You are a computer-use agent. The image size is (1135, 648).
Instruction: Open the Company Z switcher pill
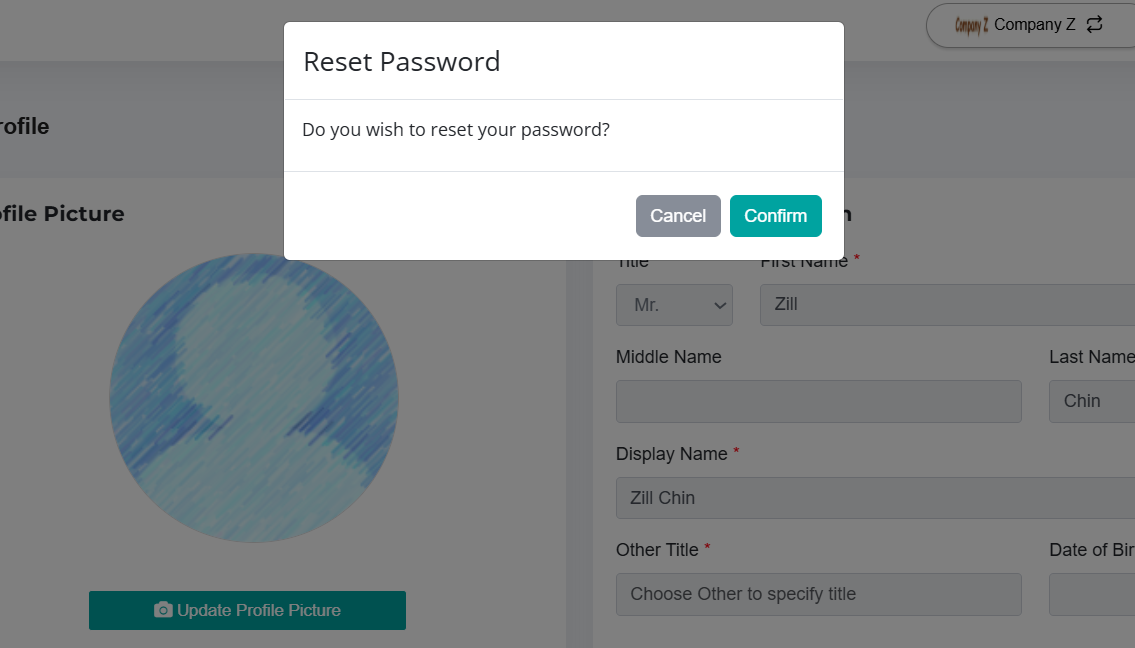1031,25
